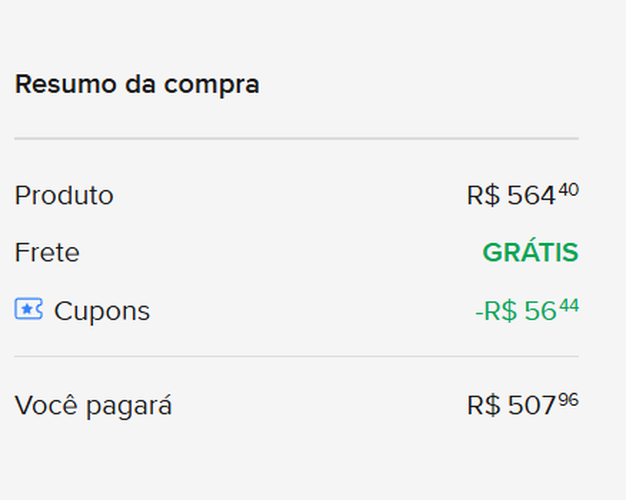The height and width of the screenshot is (500, 626).
Task: Click the green GRÁTIS shipping text
Action: click(x=530, y=253)
